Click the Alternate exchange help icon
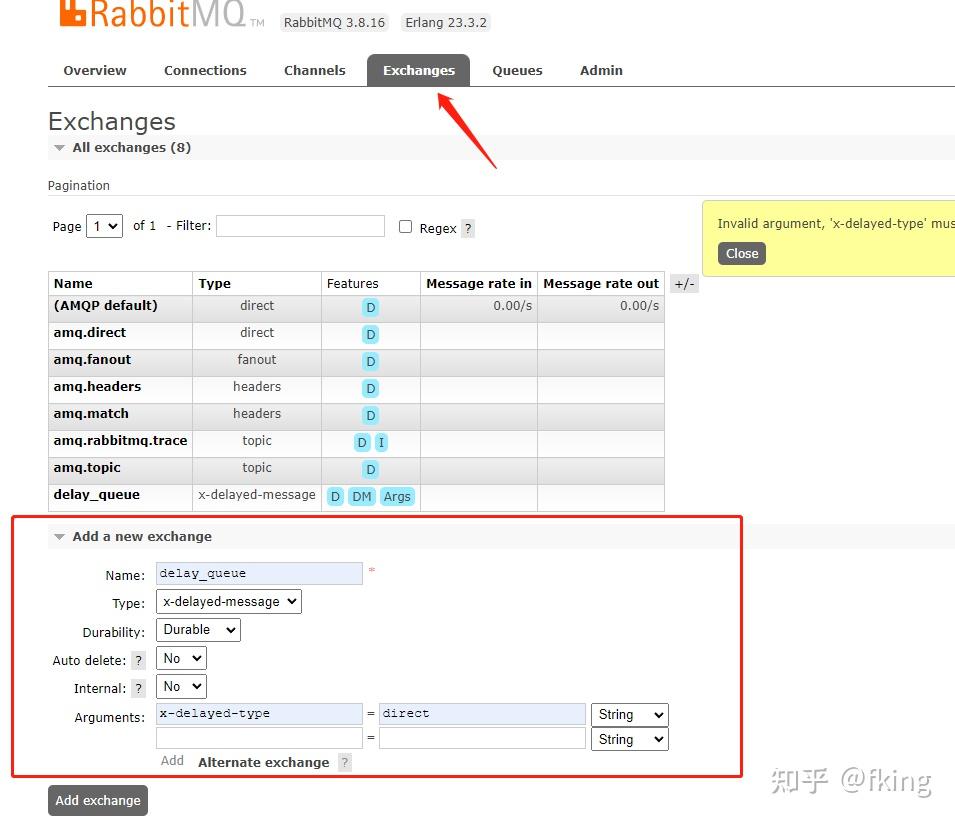The height and width of the screenshot is (824, 955). (344, 762)
